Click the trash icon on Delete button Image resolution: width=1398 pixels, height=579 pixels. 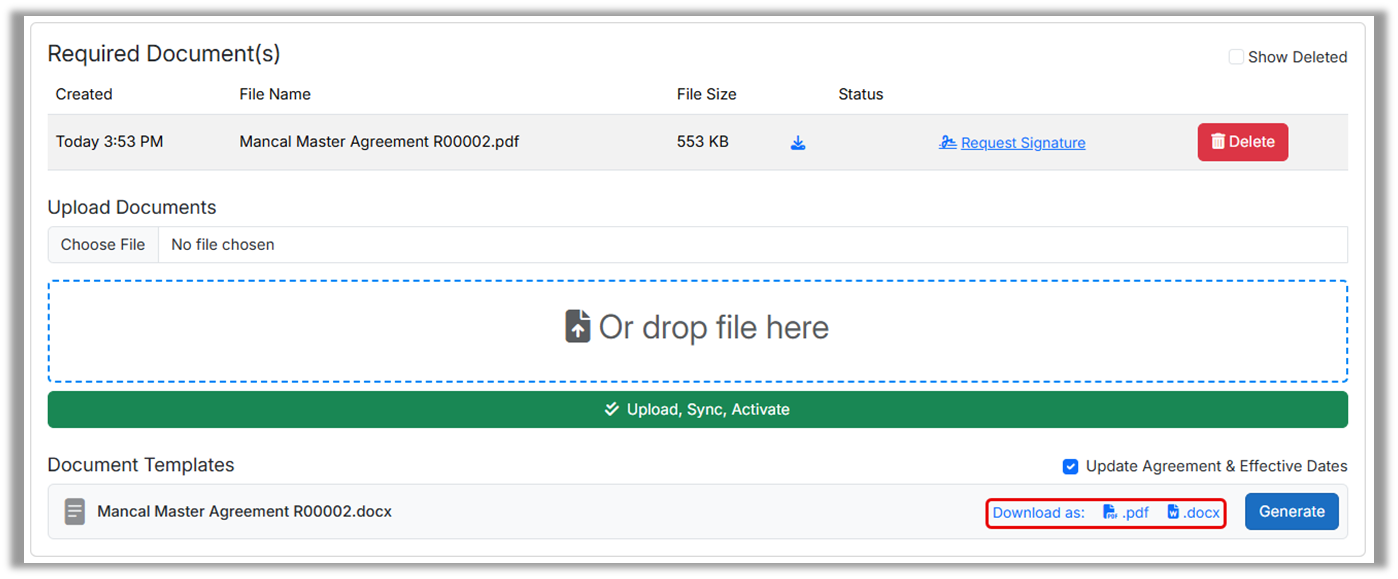click(1217, 142)
